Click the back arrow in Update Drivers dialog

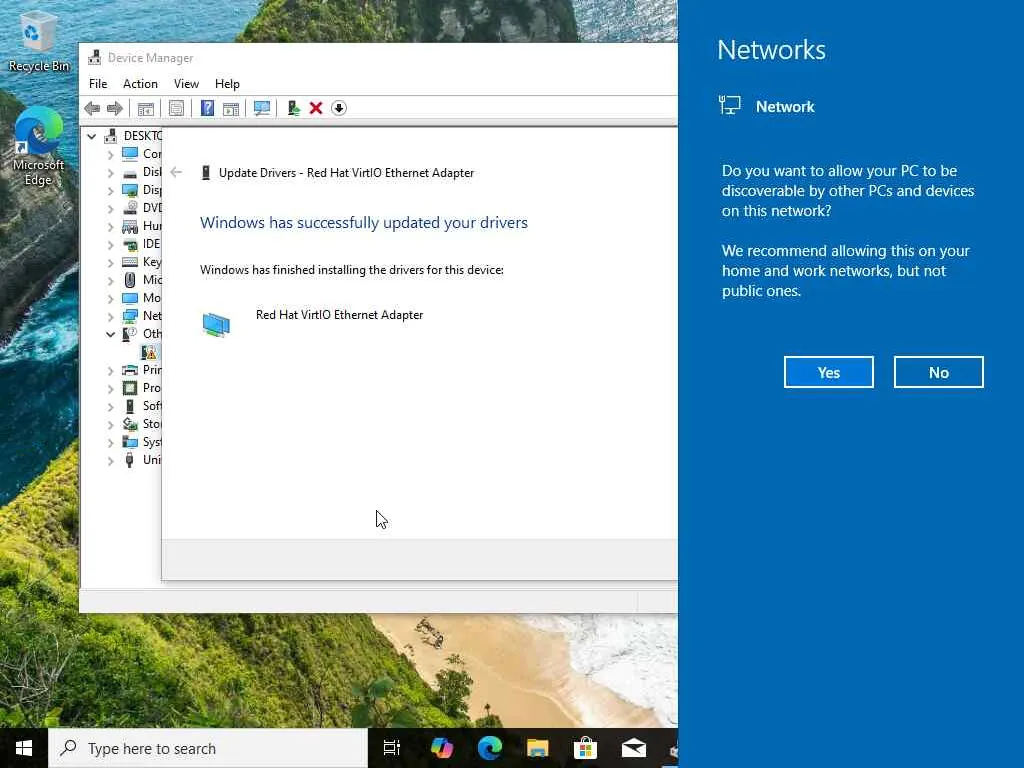[176, 172]
